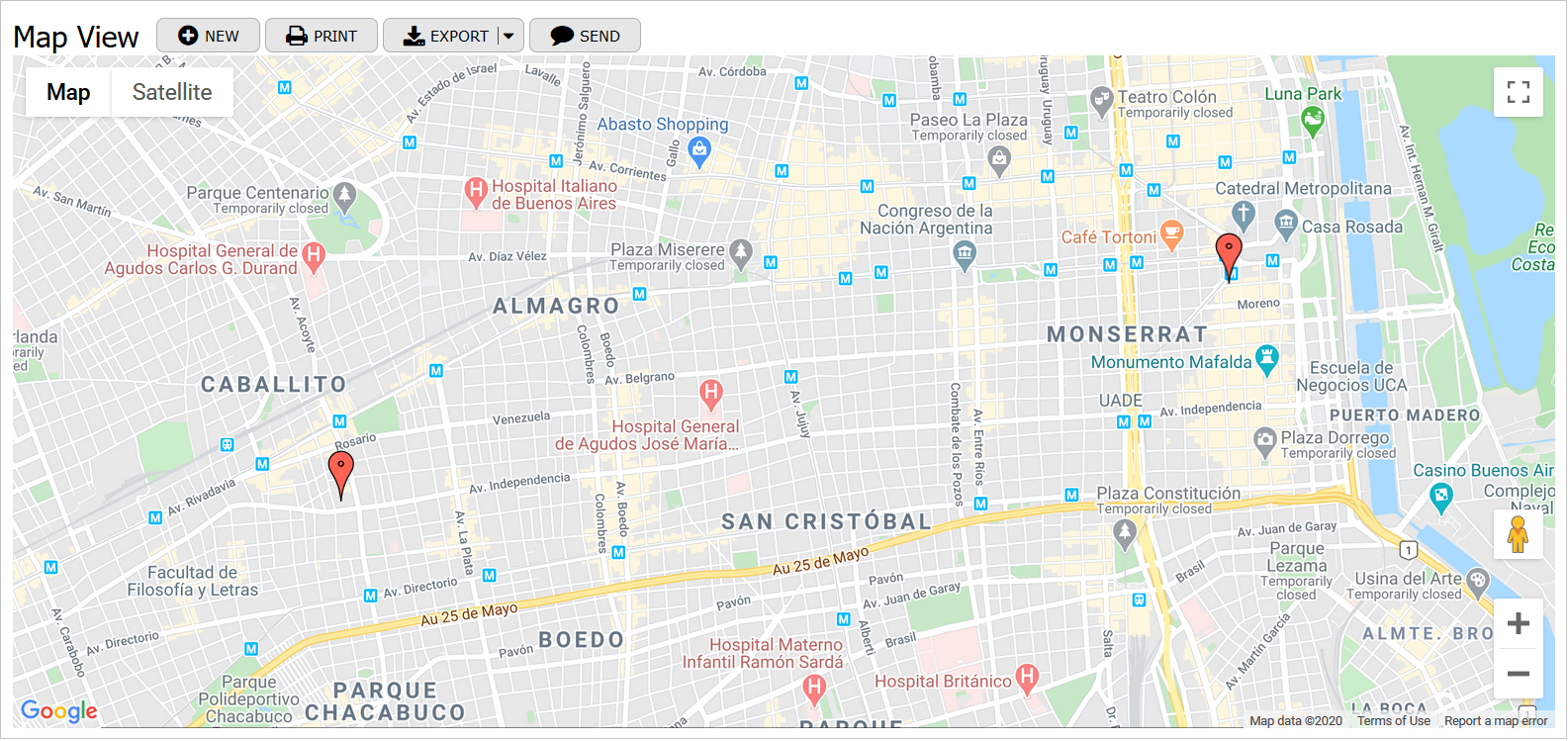The width and height of the screenshot is (1568, 741).
Task: Click Hospital General José María H icon
Action: click(710, 395)
